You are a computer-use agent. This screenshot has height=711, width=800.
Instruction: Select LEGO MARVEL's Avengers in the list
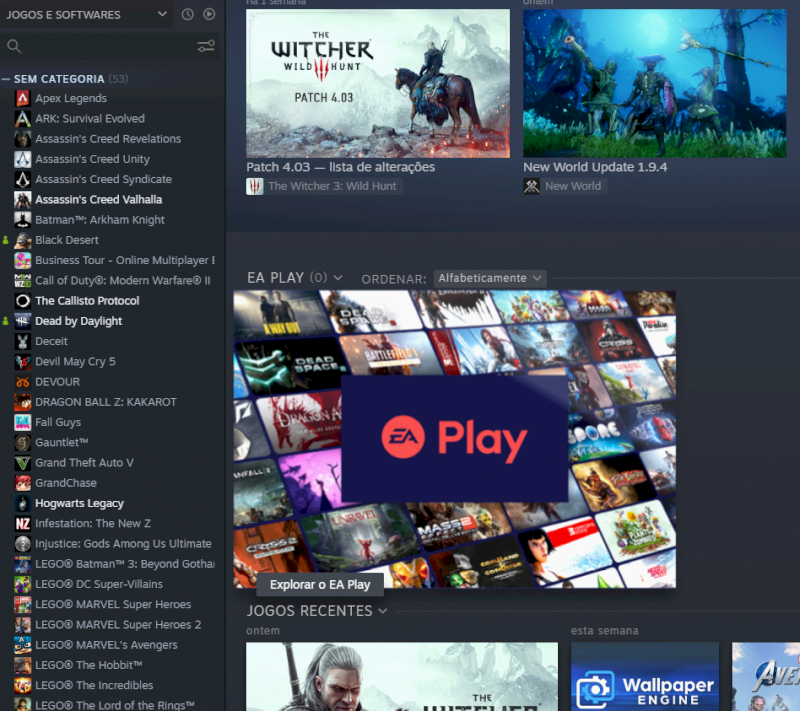tap(106, 645)
